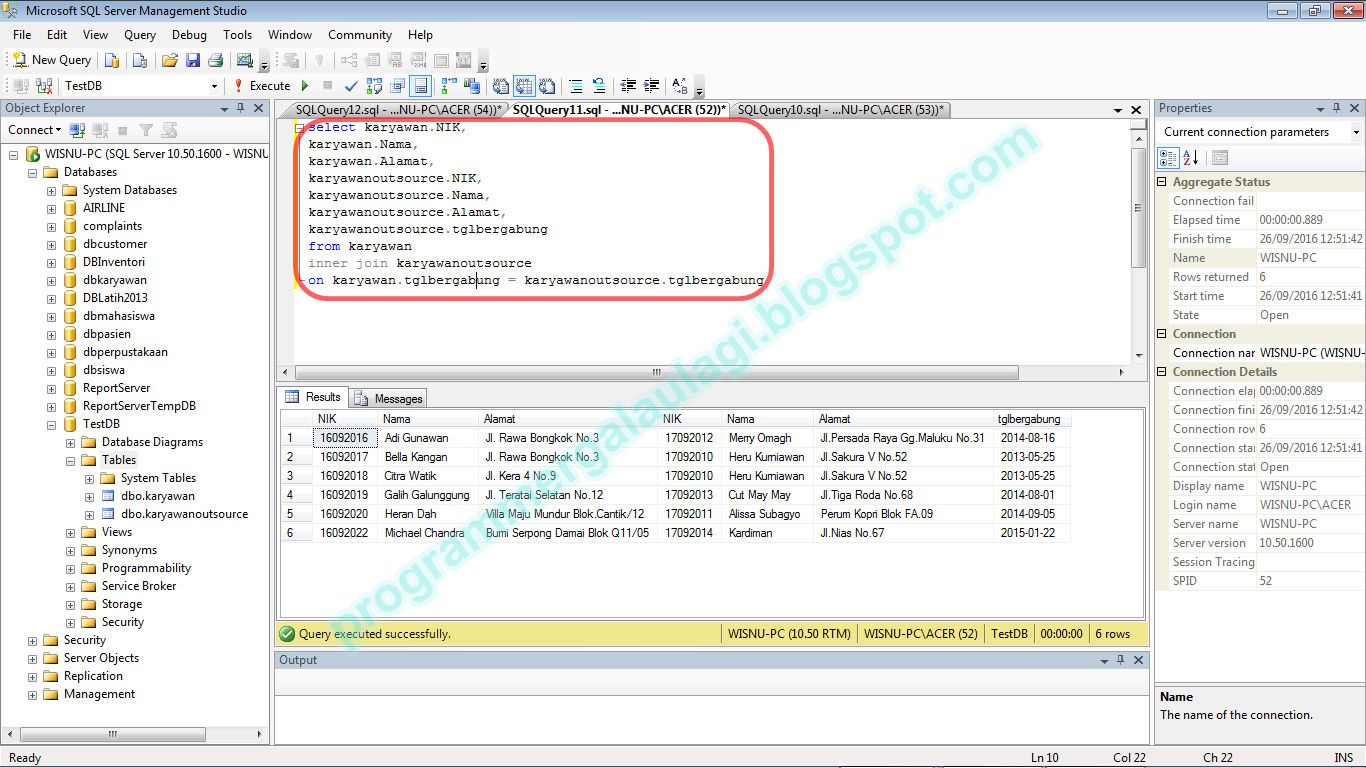This screenshot has height=768, width=1366.
Task: Click the Categorized view icon in Properties
Action: tap(1167, 157)
